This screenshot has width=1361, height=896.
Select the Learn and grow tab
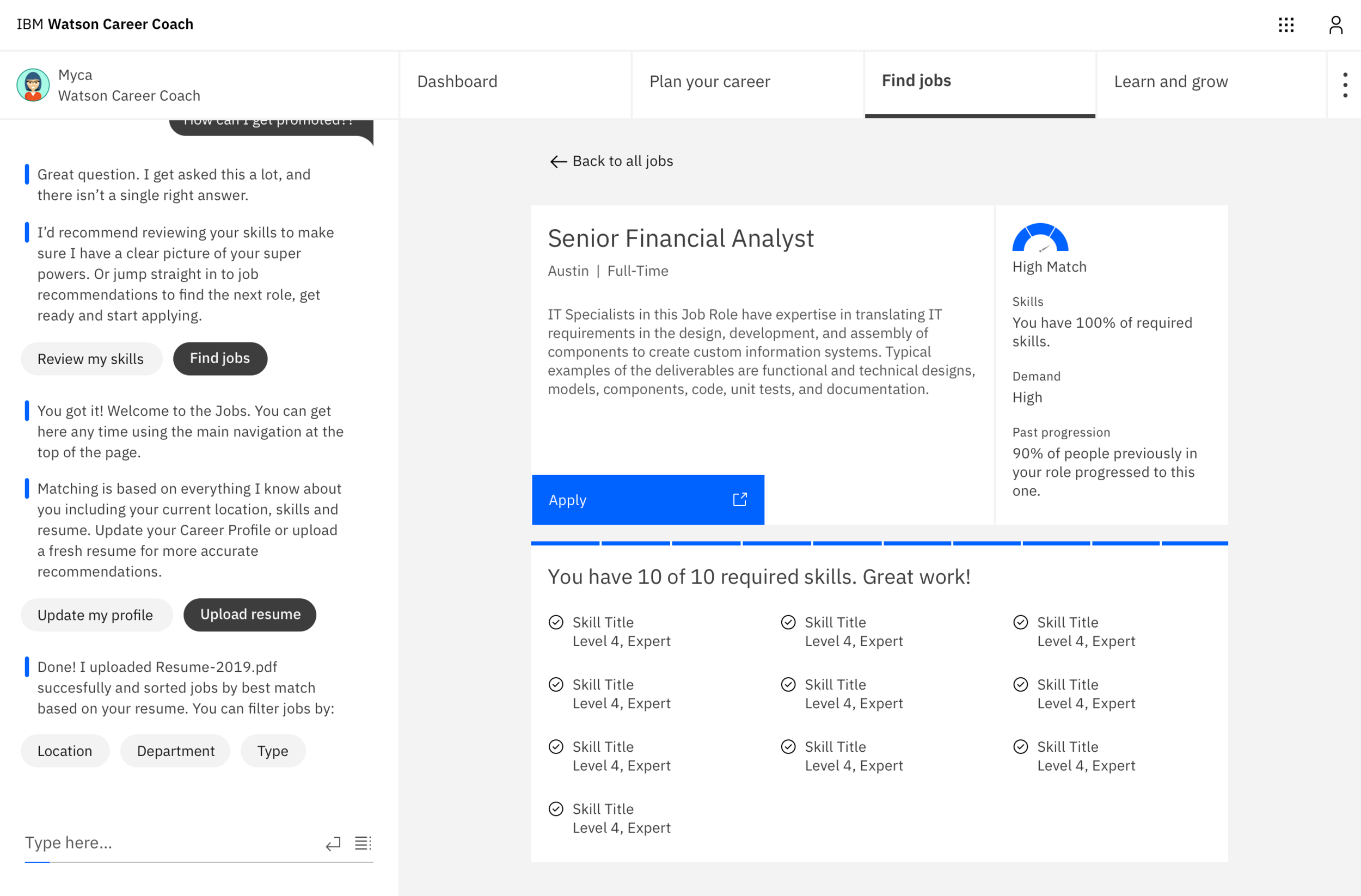1170,82
